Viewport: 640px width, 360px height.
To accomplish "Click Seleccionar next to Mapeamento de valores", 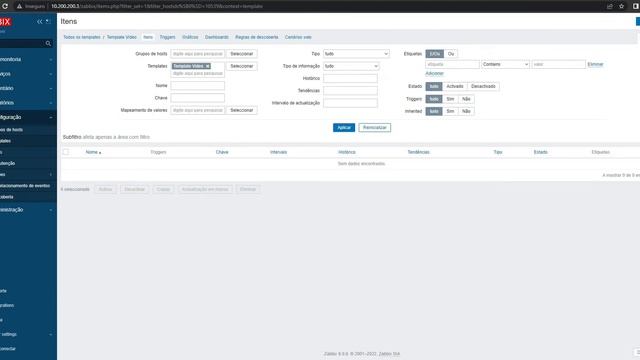I will click(242, 111).
